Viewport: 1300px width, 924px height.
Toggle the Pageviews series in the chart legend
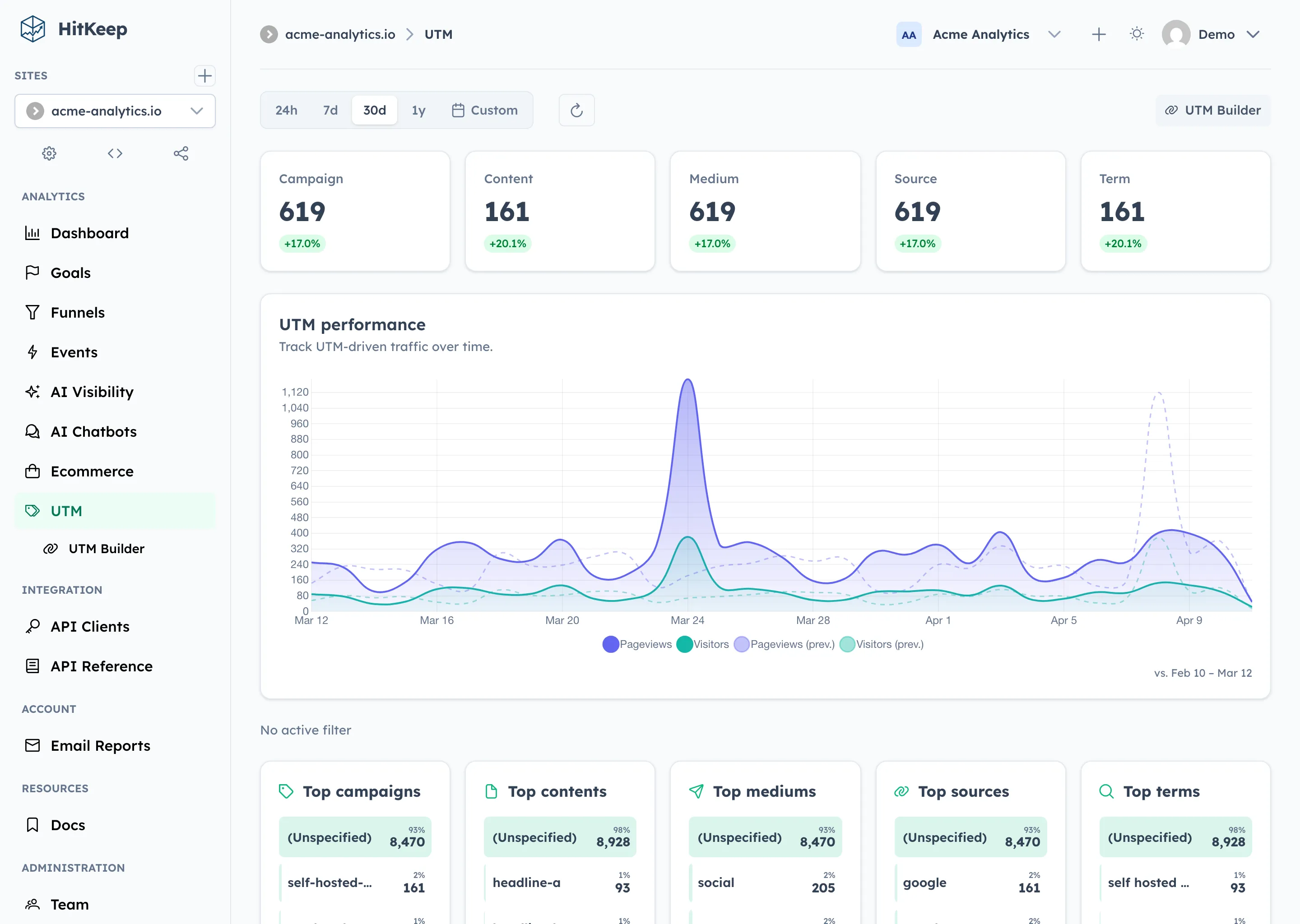click(636, 644)
